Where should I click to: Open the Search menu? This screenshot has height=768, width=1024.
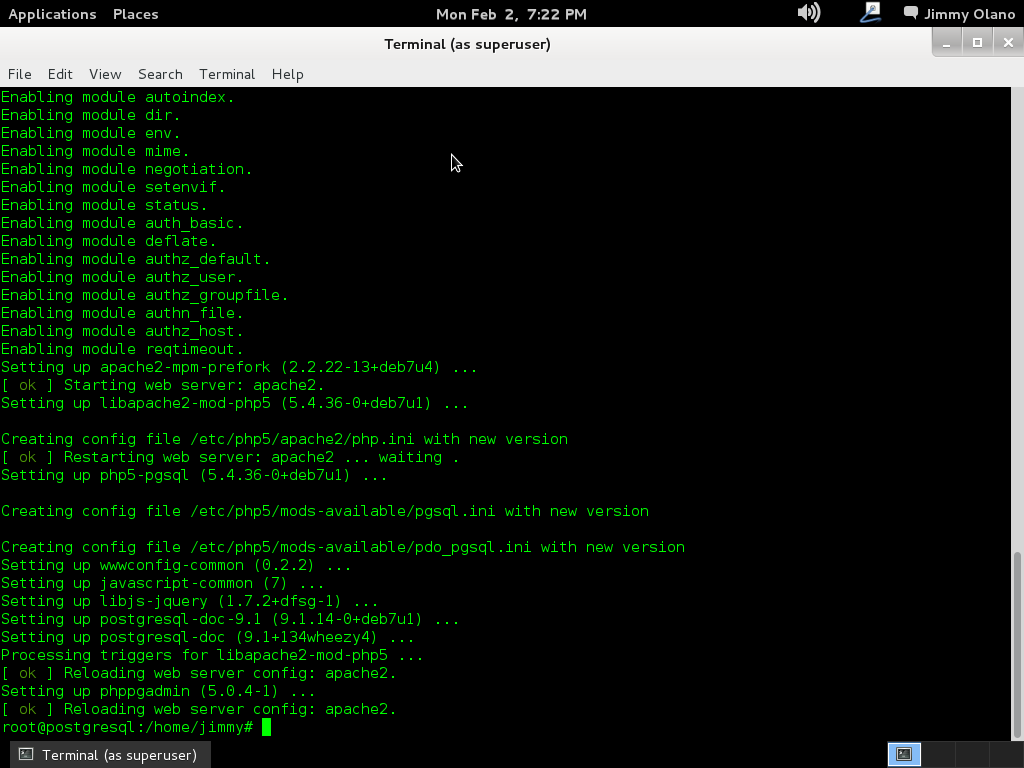pyautogui.click(x=160, y=74)
